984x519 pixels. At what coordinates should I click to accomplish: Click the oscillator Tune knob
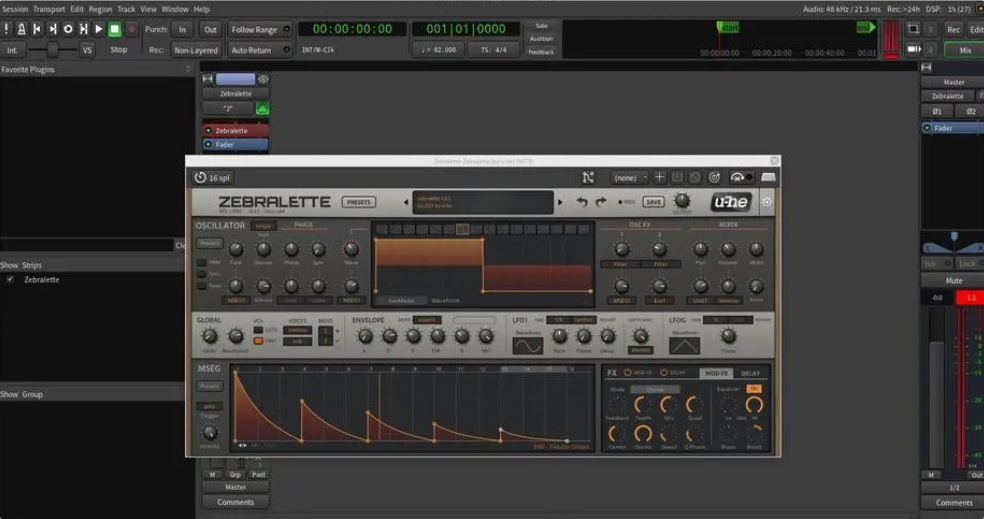(x=236, y=249)
